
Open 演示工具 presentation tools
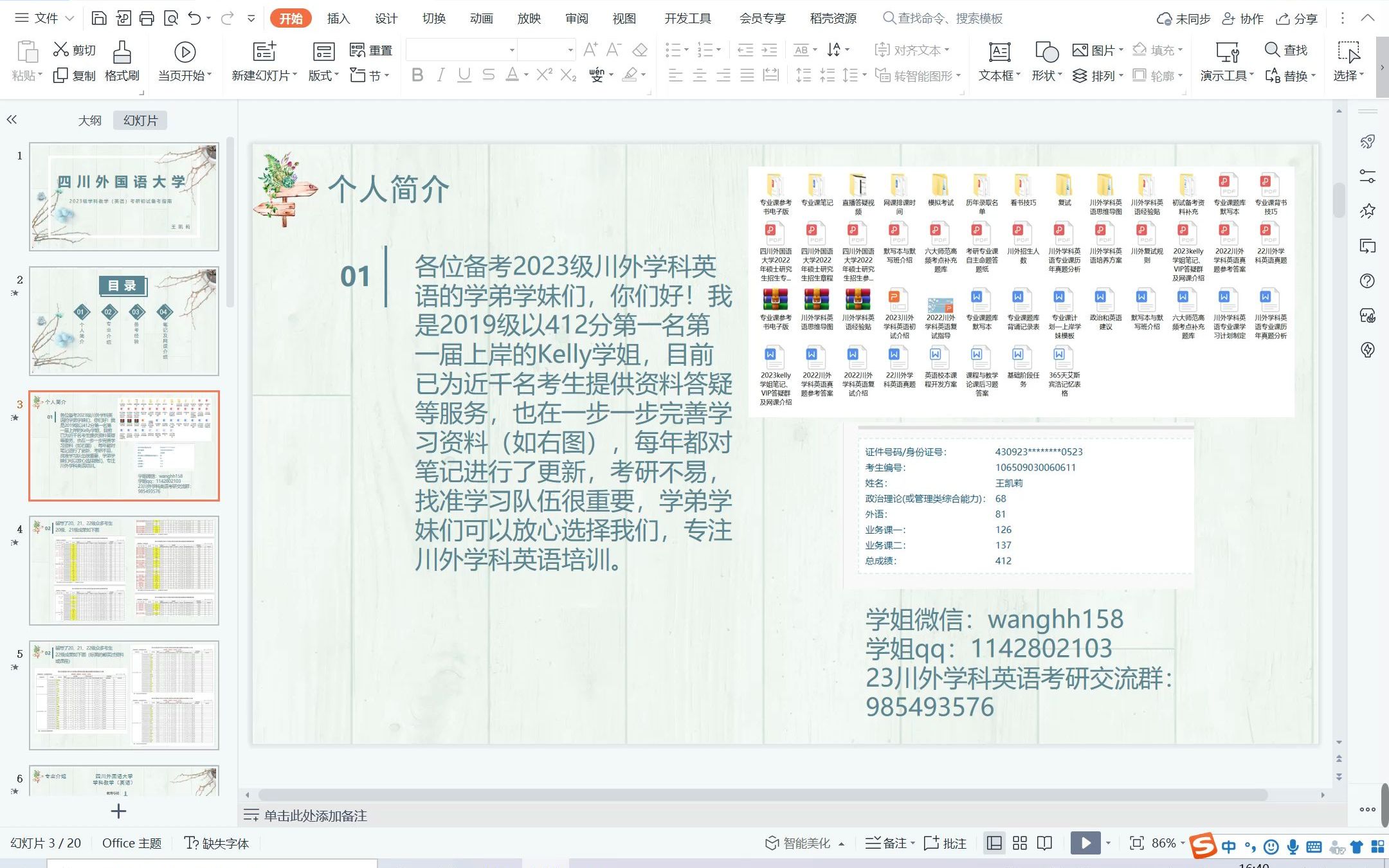(x=1227, y=62)
